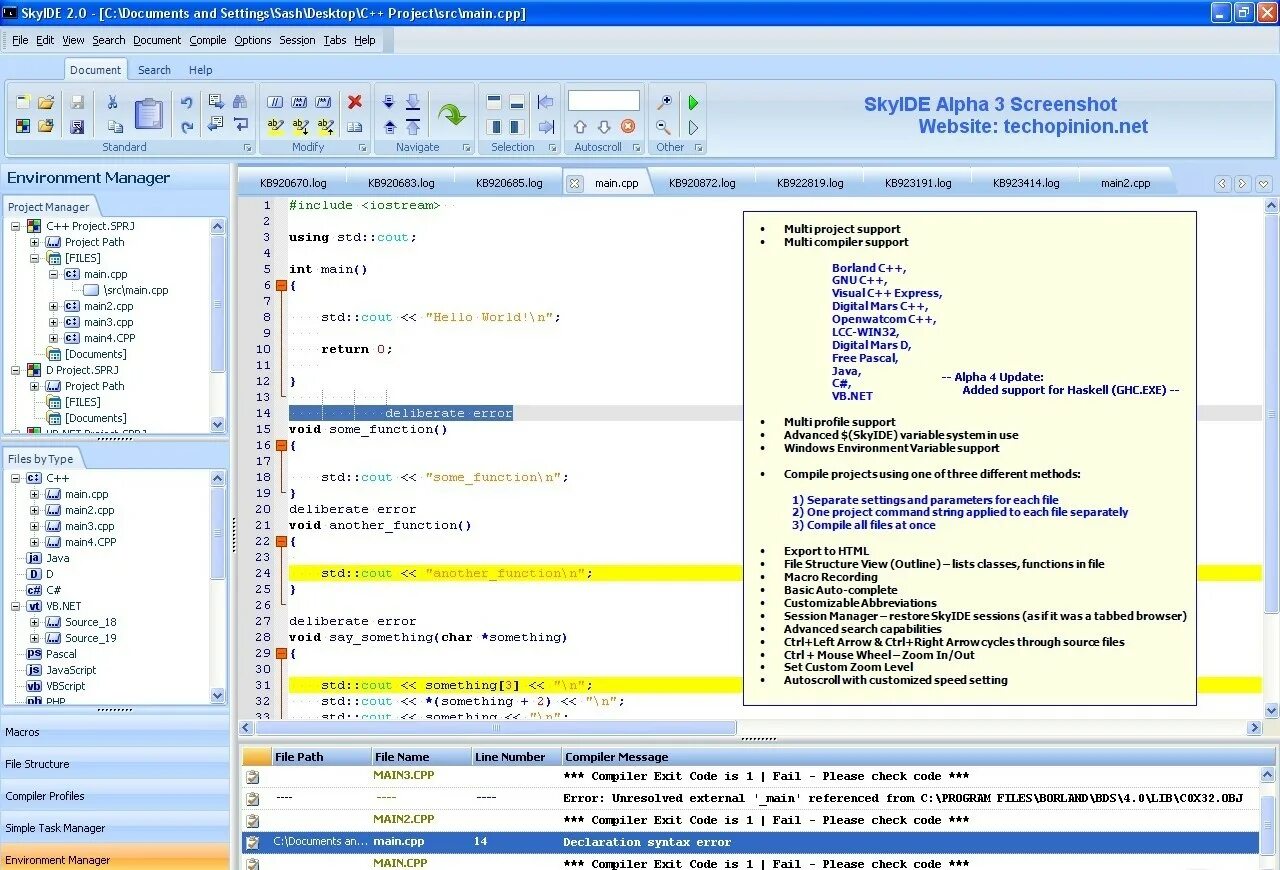The image size is (1280, 870).
Task: Switch to the Help ribbon tab
Action: (x=201, y=70)
